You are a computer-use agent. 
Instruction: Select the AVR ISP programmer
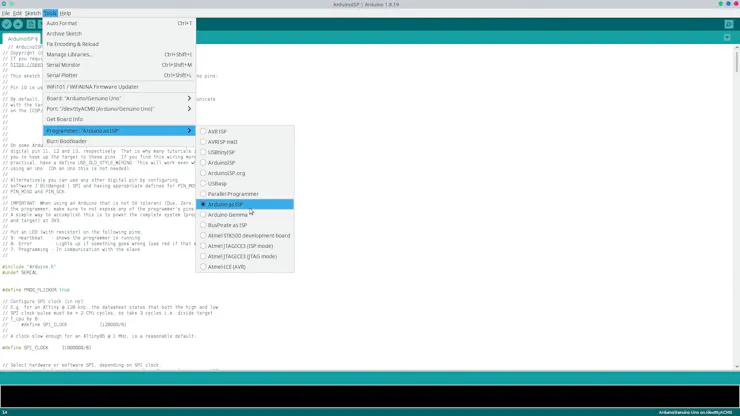click(245, 131)
